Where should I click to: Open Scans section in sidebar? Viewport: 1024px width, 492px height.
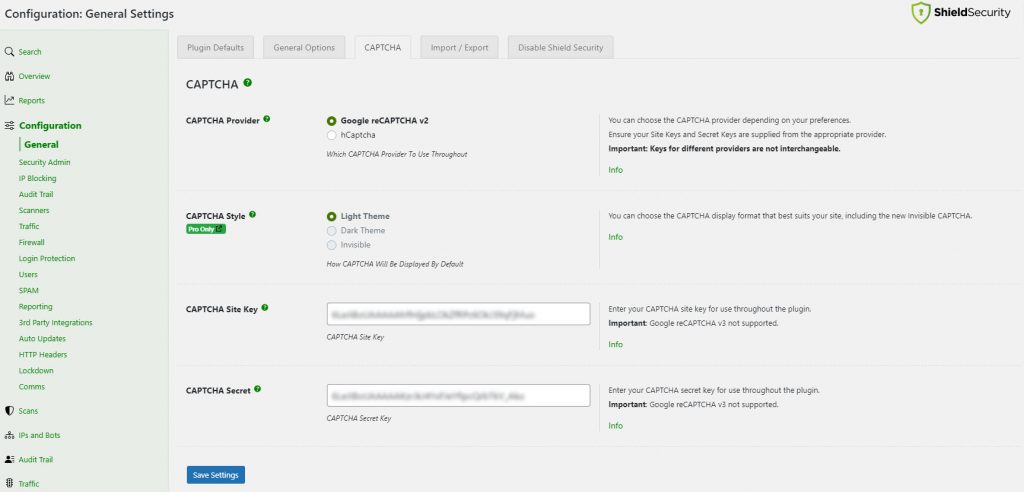tap(28, 411)
